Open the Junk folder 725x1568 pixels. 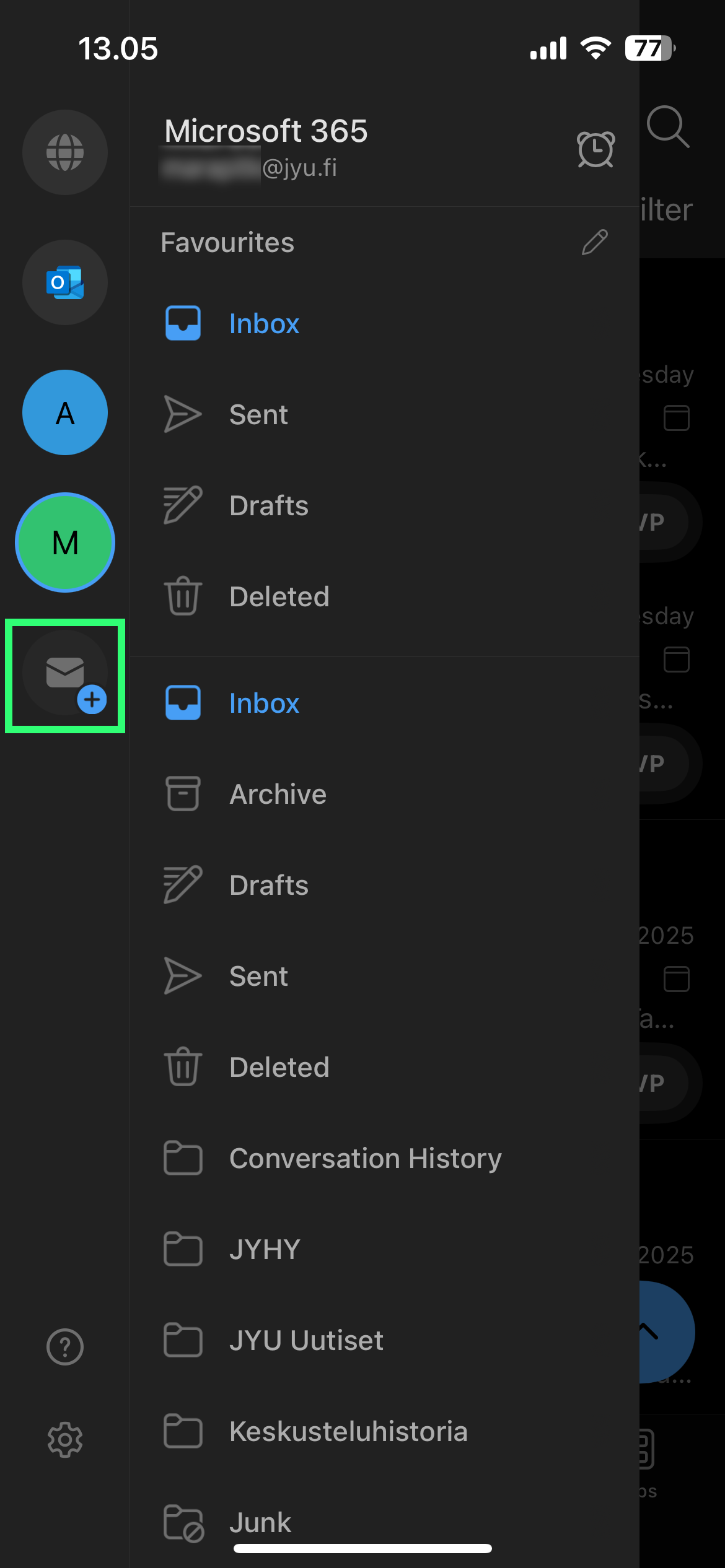tap(384, 1522)
